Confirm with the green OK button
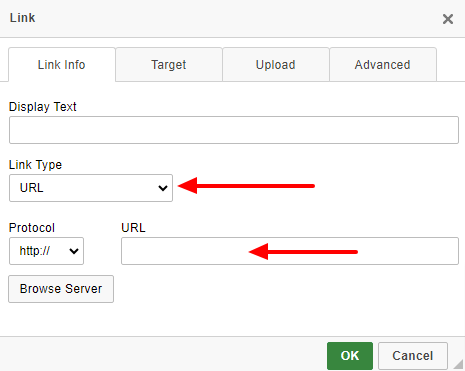Screen dimensions: 465x371 click(350, 356)
